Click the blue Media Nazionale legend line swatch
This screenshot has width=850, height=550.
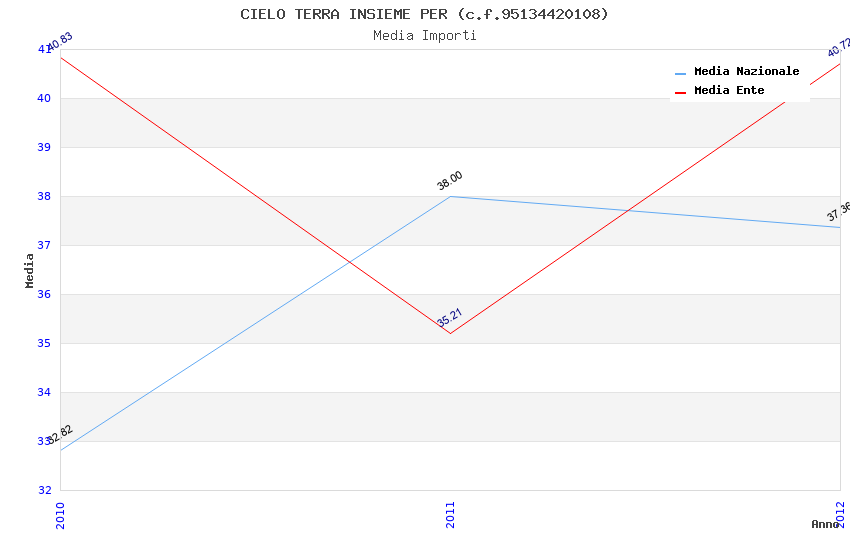[681, 73]
